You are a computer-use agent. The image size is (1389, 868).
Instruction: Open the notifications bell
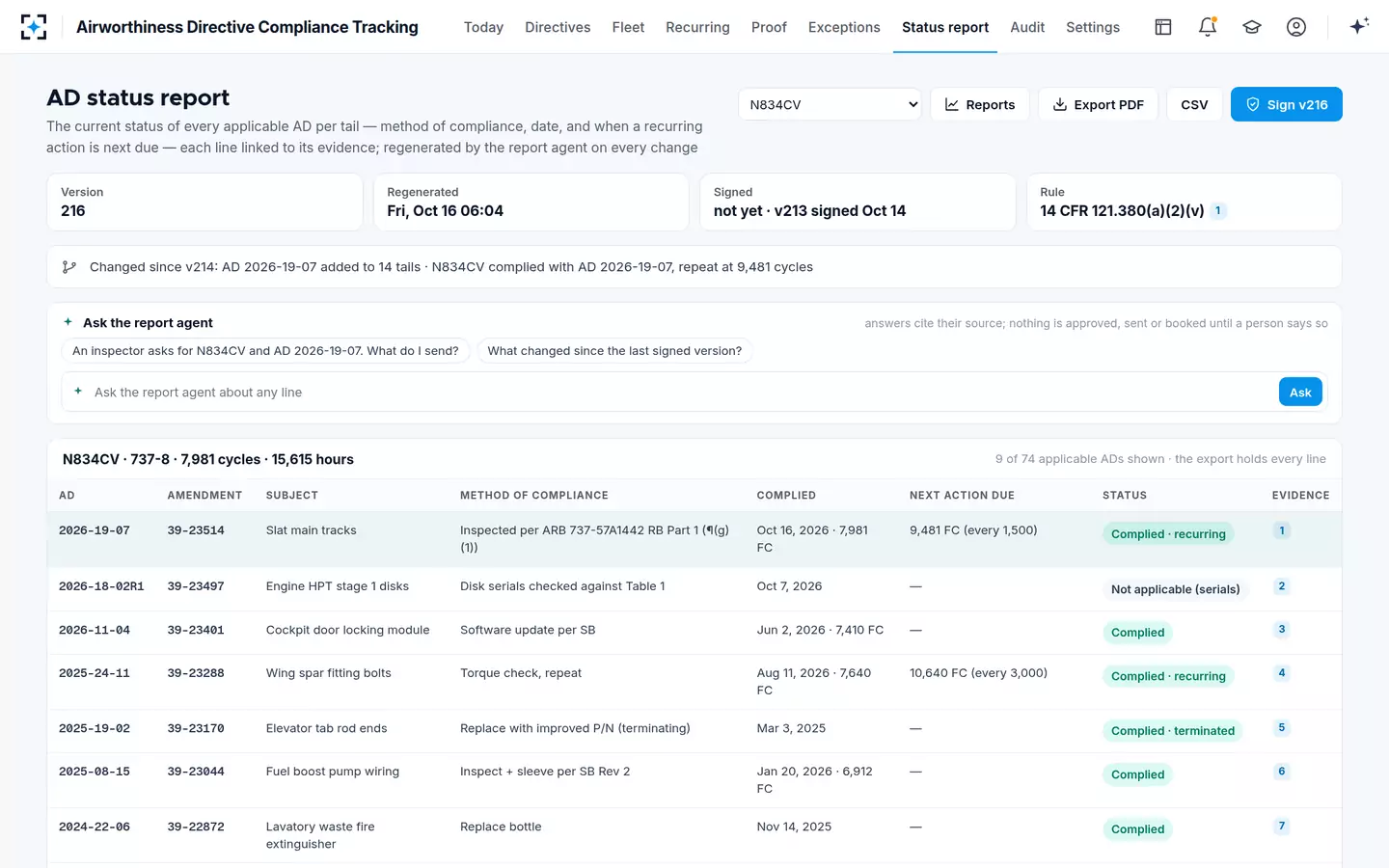(x=1208, y=27)
